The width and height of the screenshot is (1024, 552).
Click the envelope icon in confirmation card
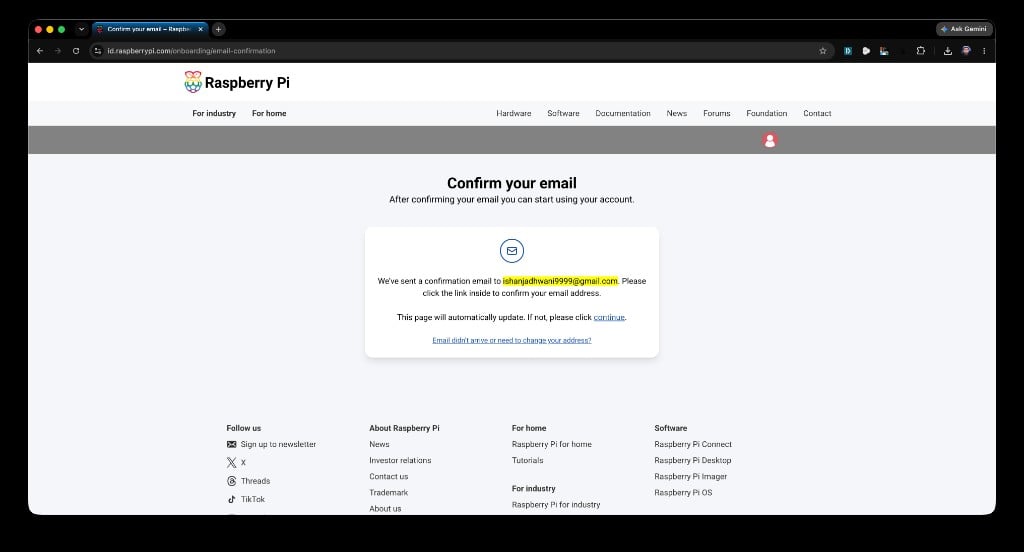coord(512,251)
